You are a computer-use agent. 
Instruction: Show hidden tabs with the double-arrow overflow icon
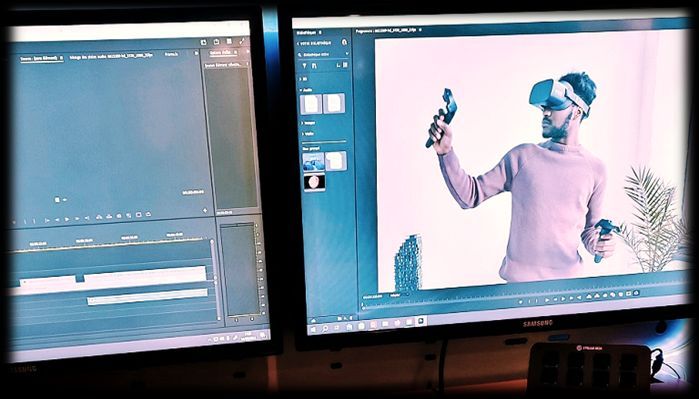196,53
